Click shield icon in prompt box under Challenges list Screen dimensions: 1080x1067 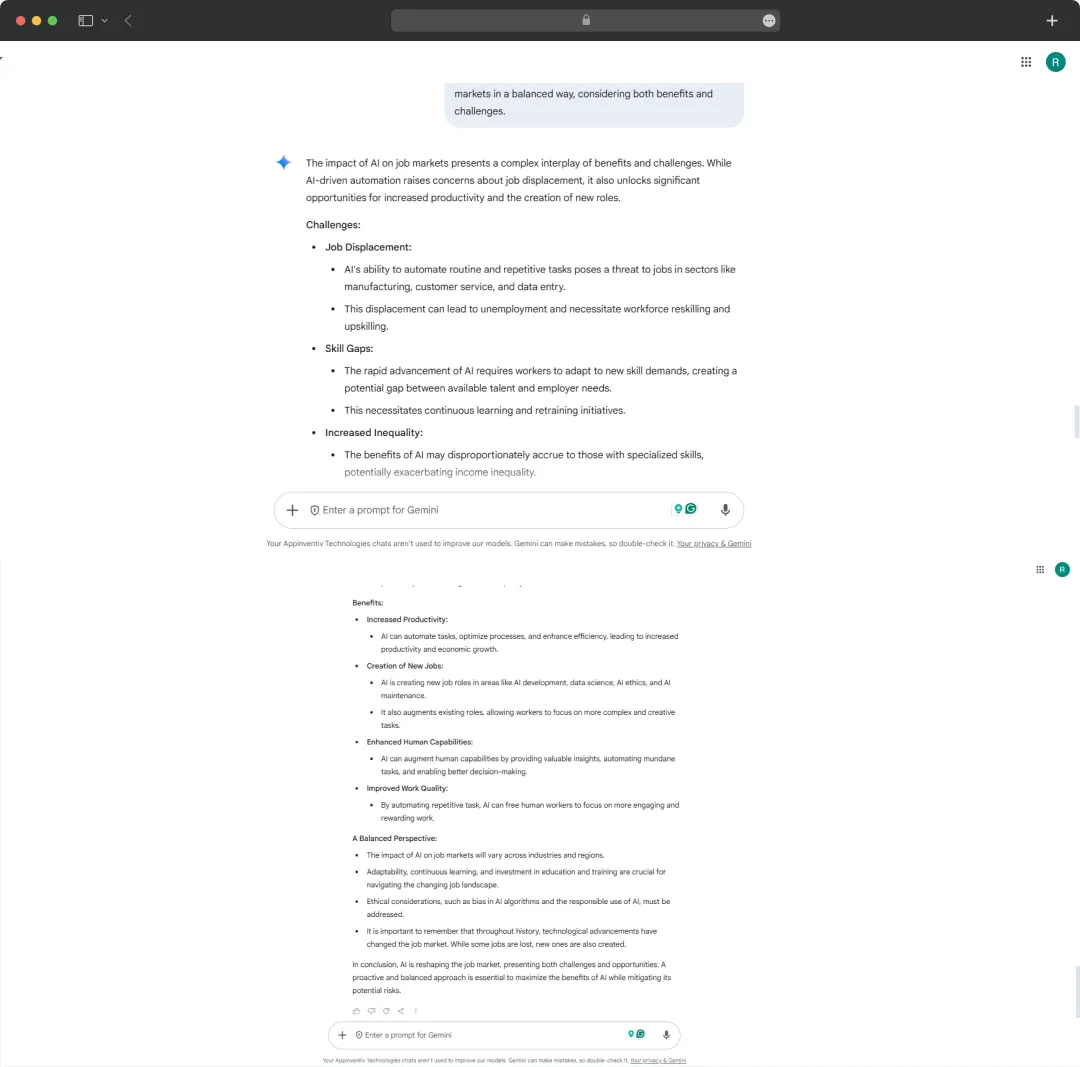click(315, 510)
